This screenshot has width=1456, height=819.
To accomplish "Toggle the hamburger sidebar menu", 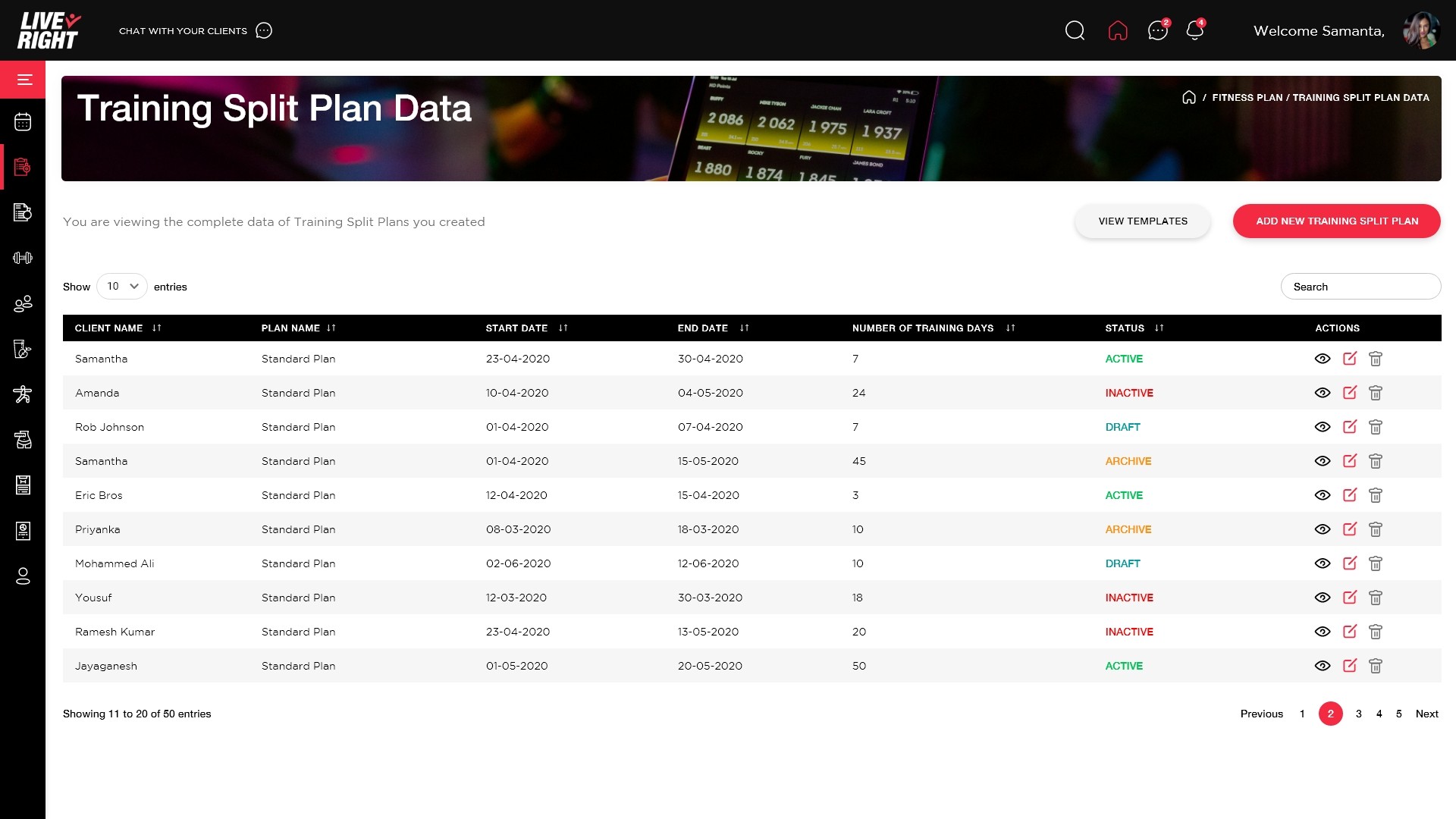I will (24, 80).
